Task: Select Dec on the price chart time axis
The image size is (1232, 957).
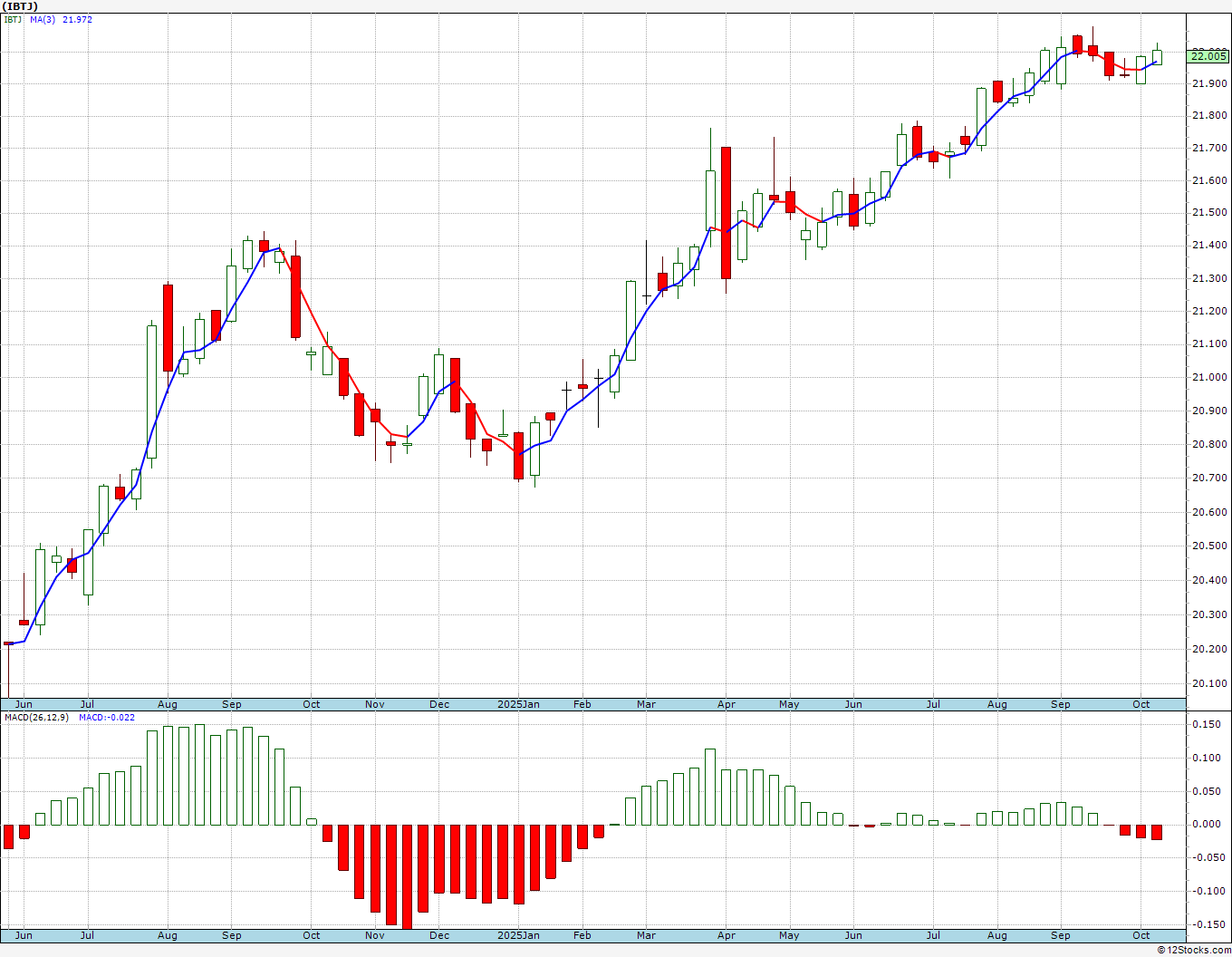Action: coord(439,704)
